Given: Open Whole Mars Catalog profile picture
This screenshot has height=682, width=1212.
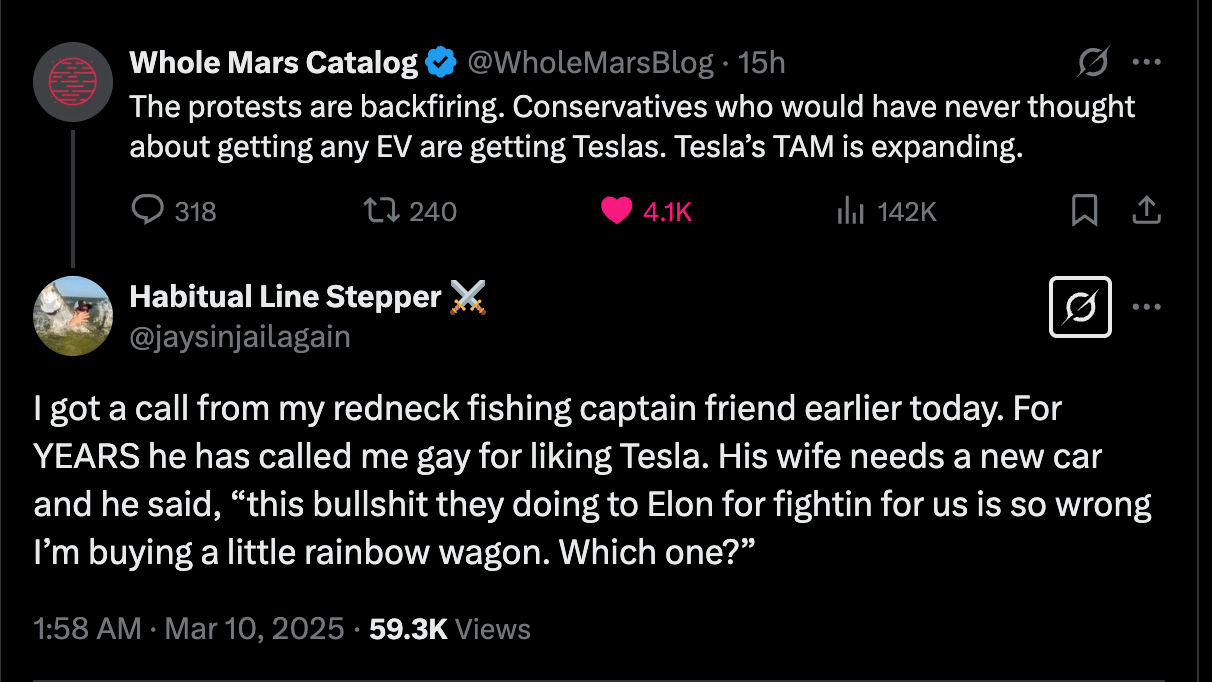Looking at the screenshot, I should pos(72,82).
